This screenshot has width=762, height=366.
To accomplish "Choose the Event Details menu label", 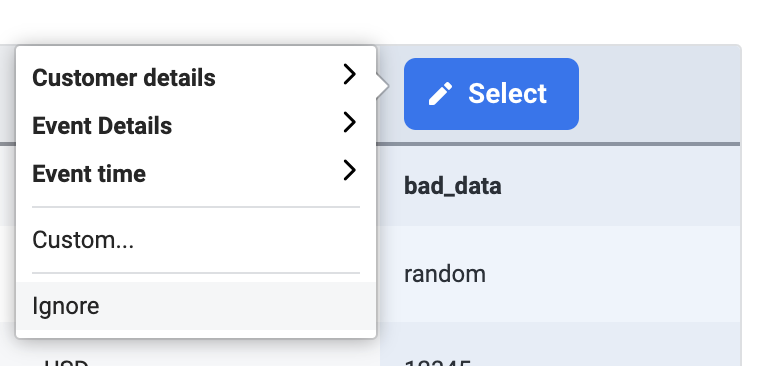I will [102, 126].
